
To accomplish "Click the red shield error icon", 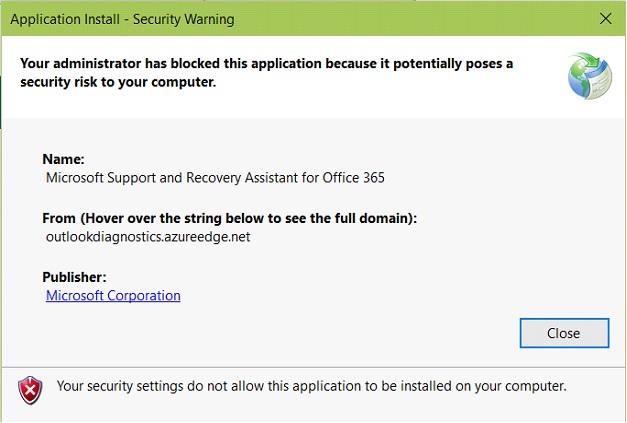I will click(x=31, y=388).
